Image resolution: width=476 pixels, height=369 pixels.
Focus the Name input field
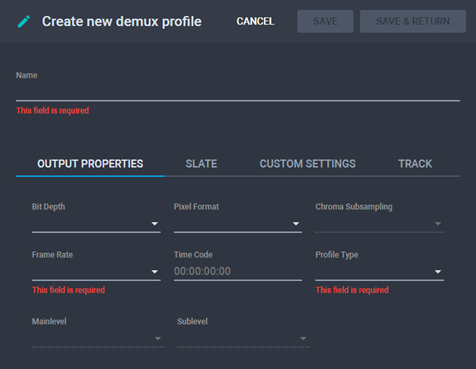point(238,91)
